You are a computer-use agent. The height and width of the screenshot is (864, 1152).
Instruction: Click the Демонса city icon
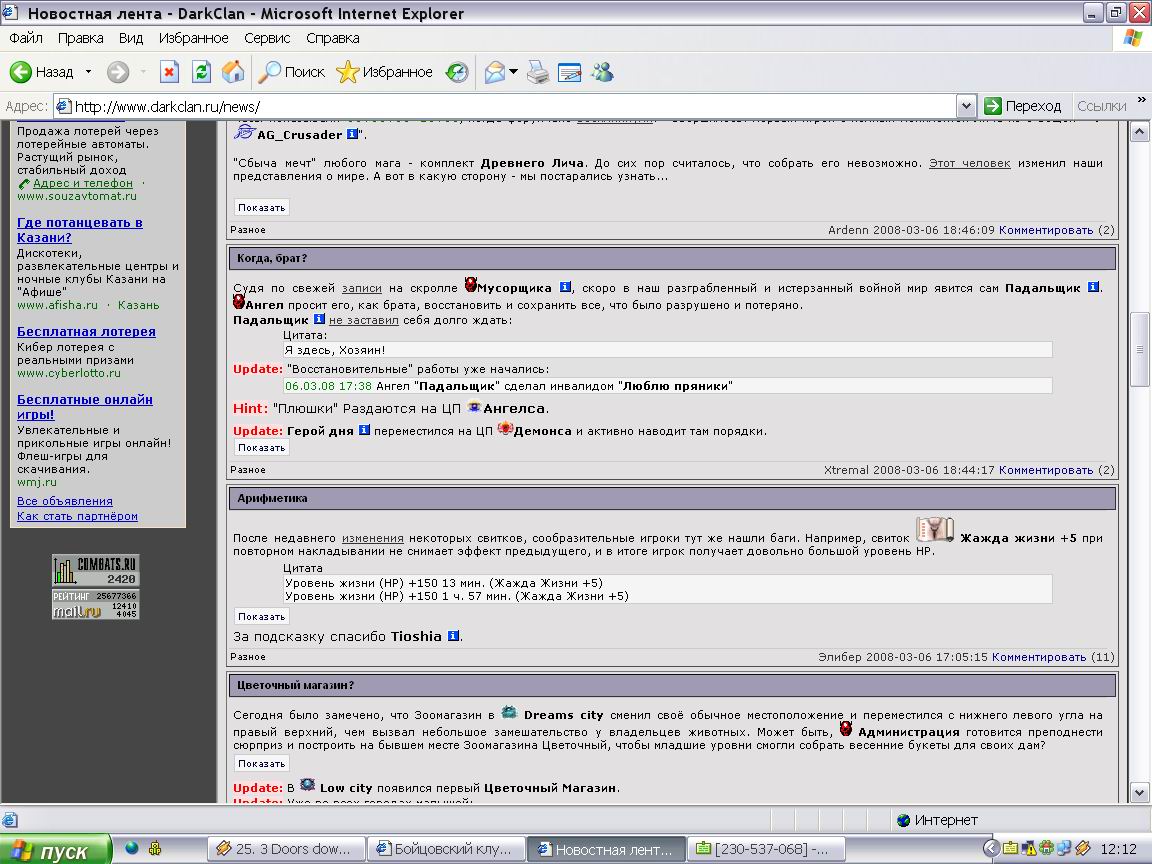click(x=505, y=429)
